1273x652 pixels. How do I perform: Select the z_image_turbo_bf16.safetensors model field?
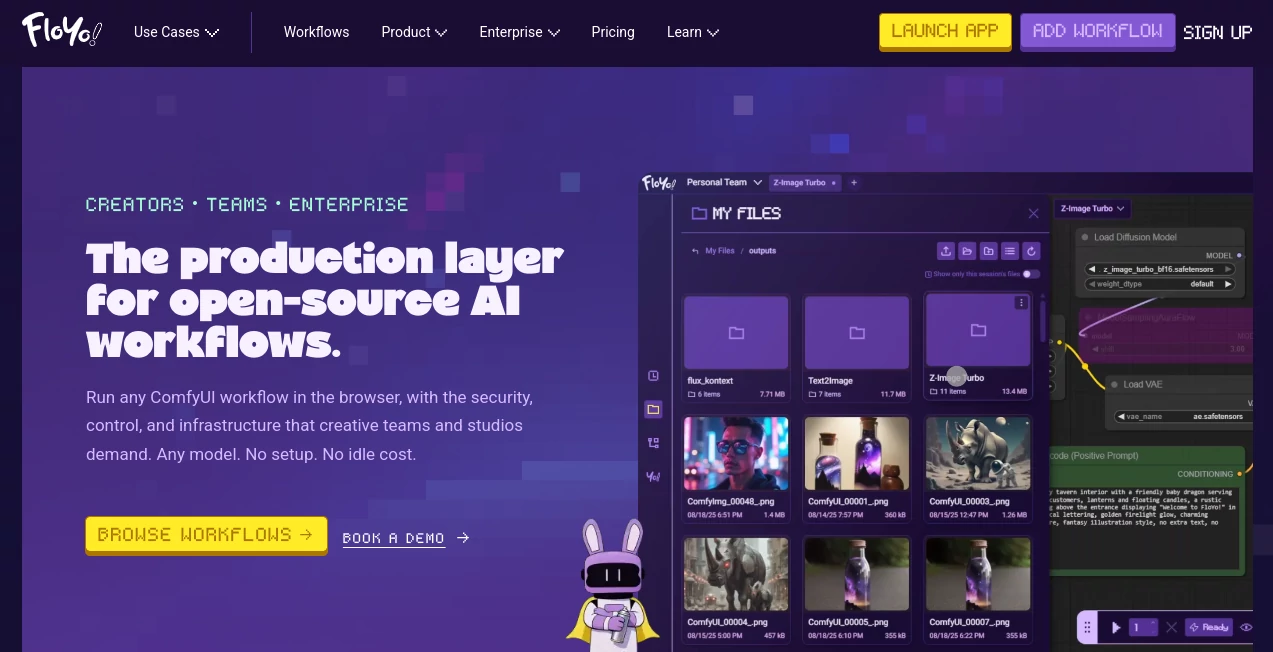pyautogui.click(x=1160, y=269)
